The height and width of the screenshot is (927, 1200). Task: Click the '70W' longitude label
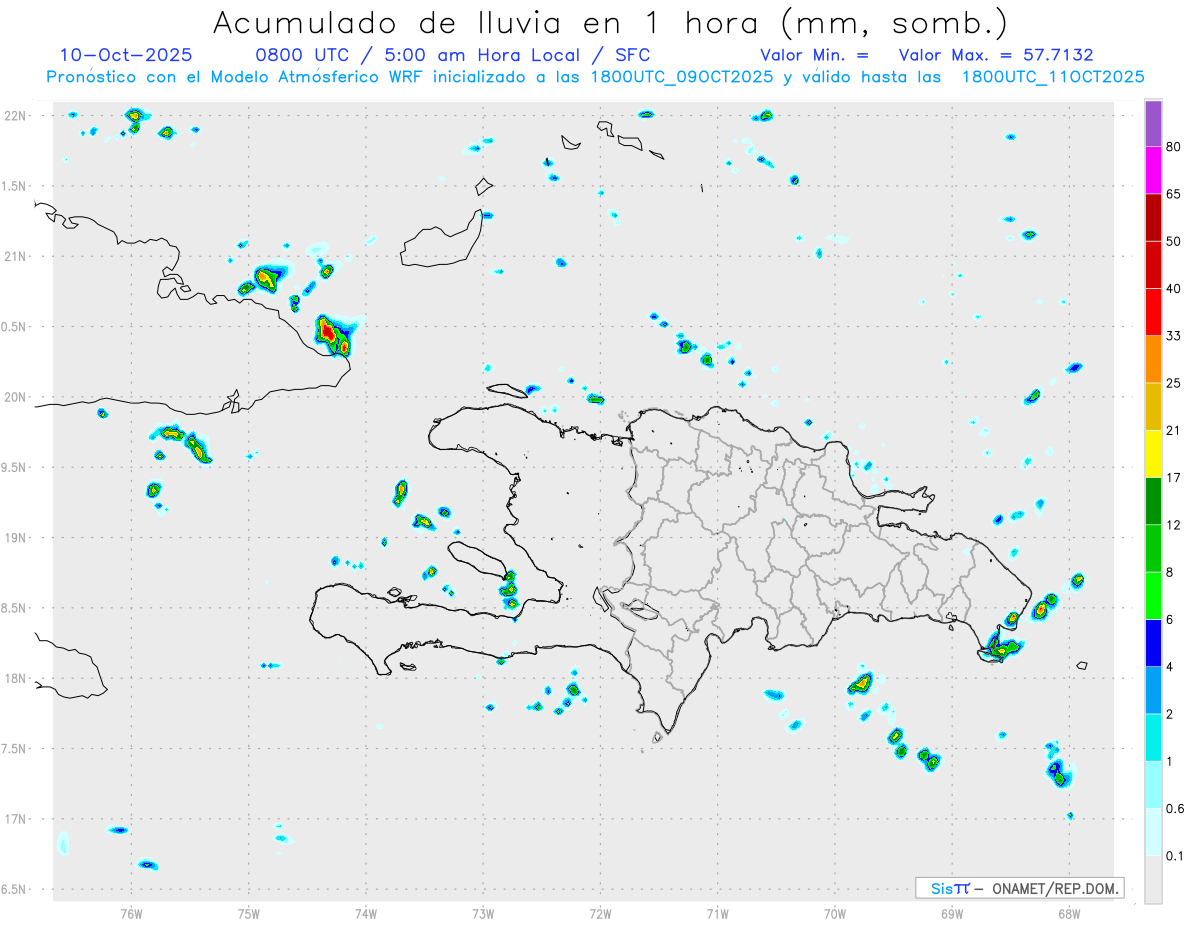point(835,913)
